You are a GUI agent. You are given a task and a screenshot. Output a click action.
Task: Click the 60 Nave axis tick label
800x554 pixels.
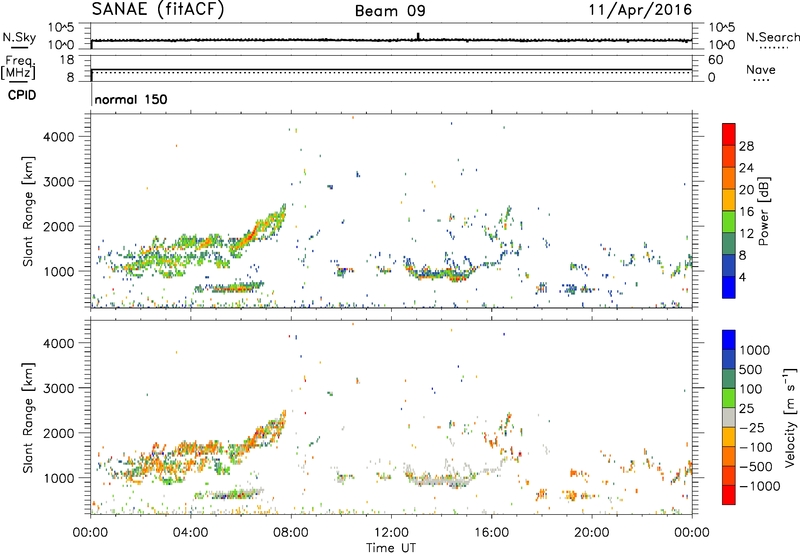[x=715, y=60]
